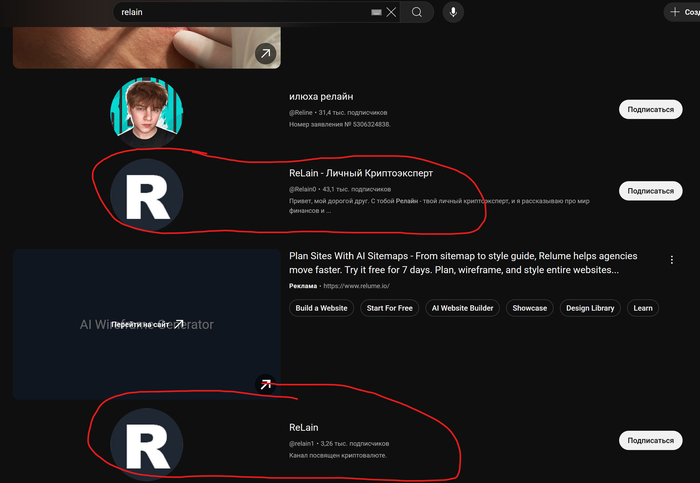Click inside the search field containing relain
Screen dimensions: 700x483
240,12
